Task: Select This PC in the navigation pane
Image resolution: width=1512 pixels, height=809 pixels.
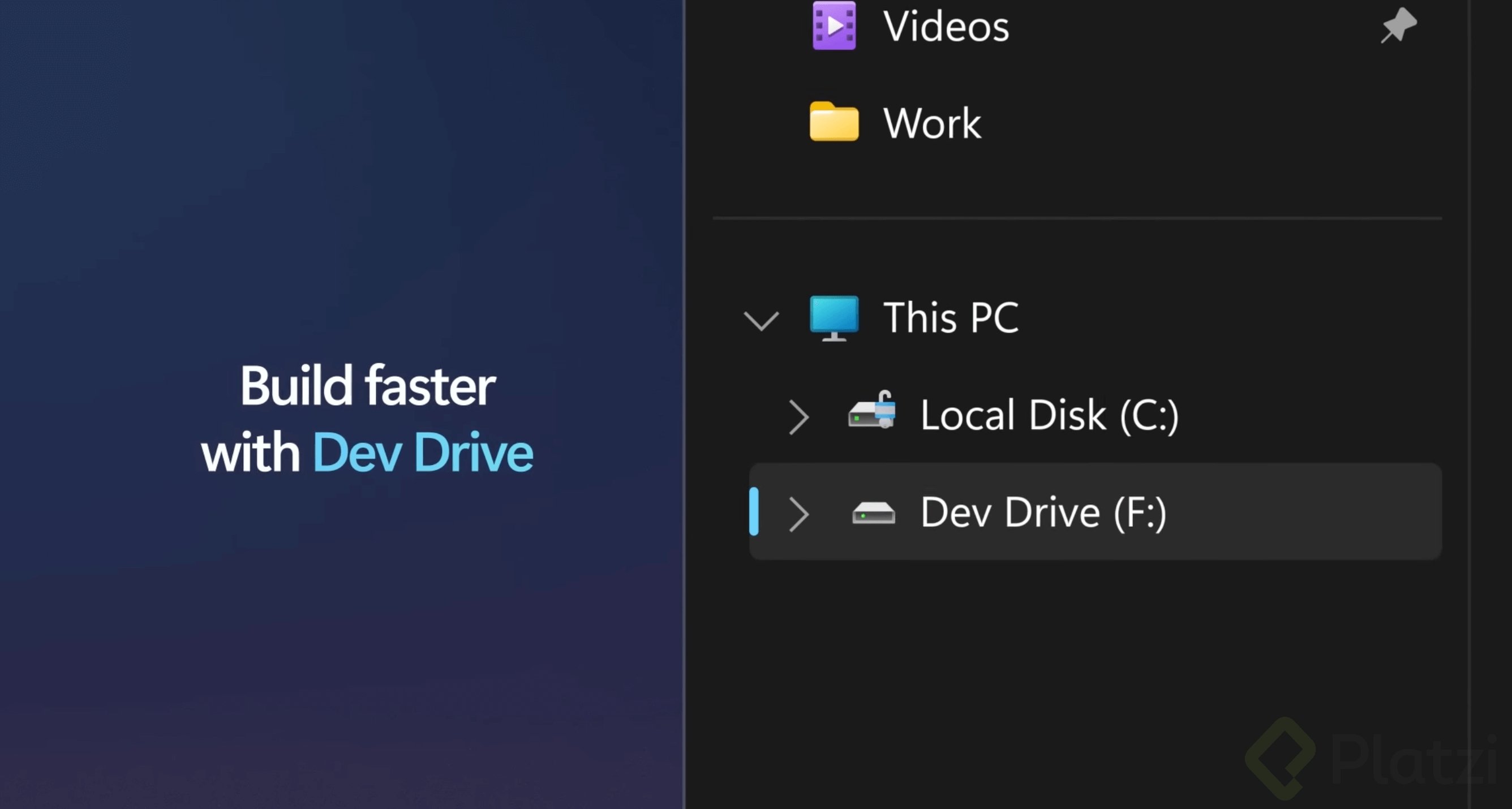Action: pos(950,317)
